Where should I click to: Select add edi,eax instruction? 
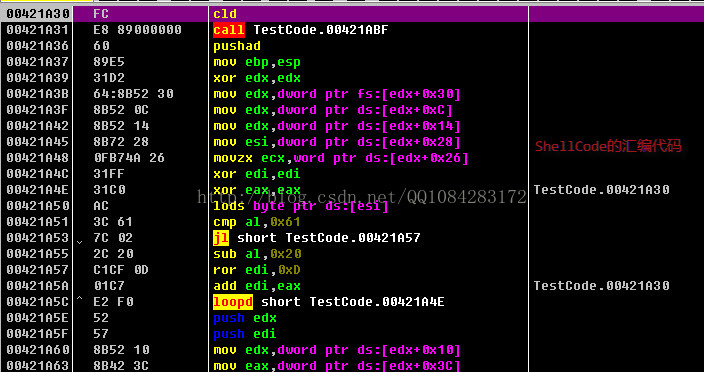[x=257, y=286]
